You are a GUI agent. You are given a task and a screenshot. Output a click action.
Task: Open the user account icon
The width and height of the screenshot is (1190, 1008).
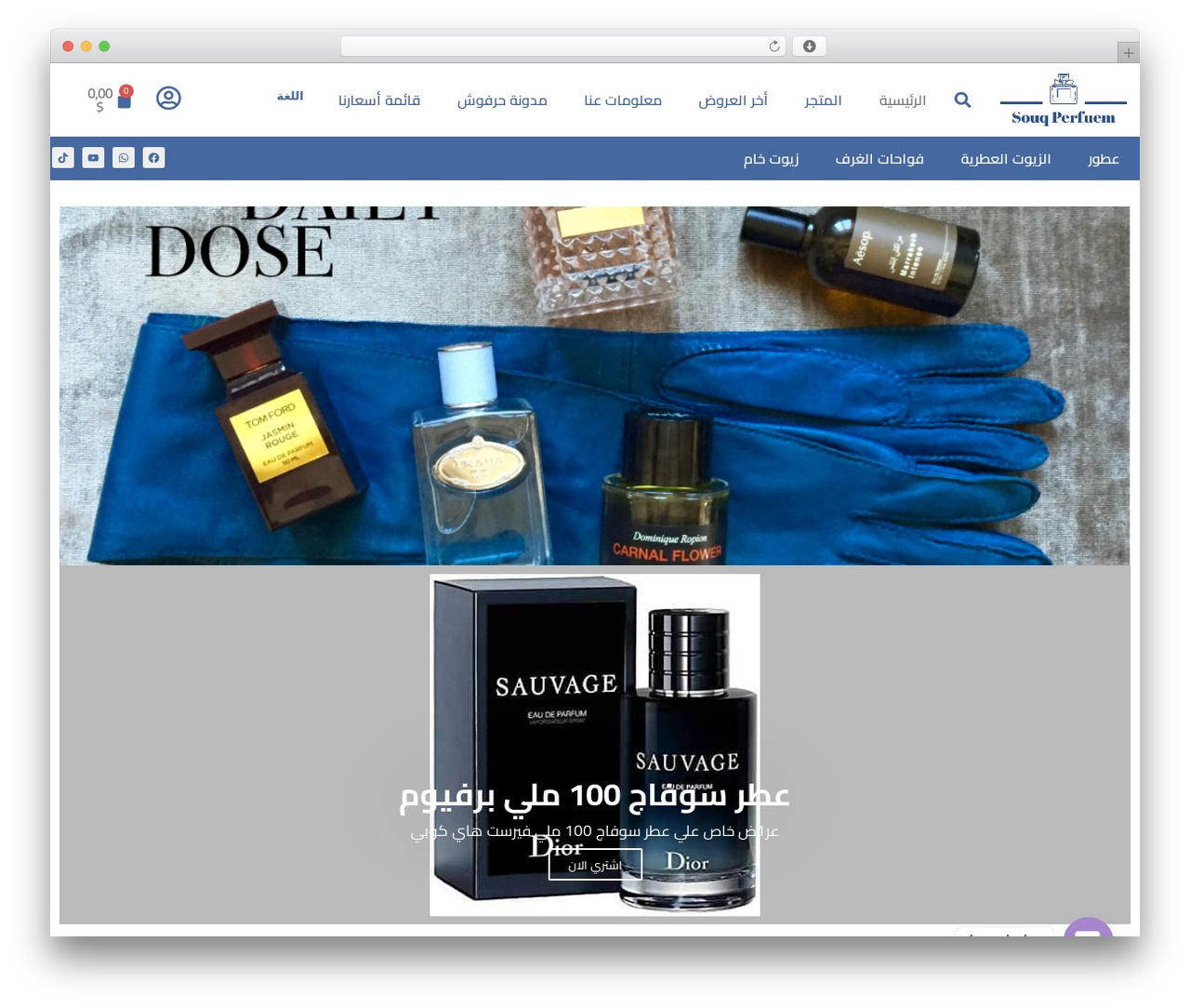coord(168,98)
